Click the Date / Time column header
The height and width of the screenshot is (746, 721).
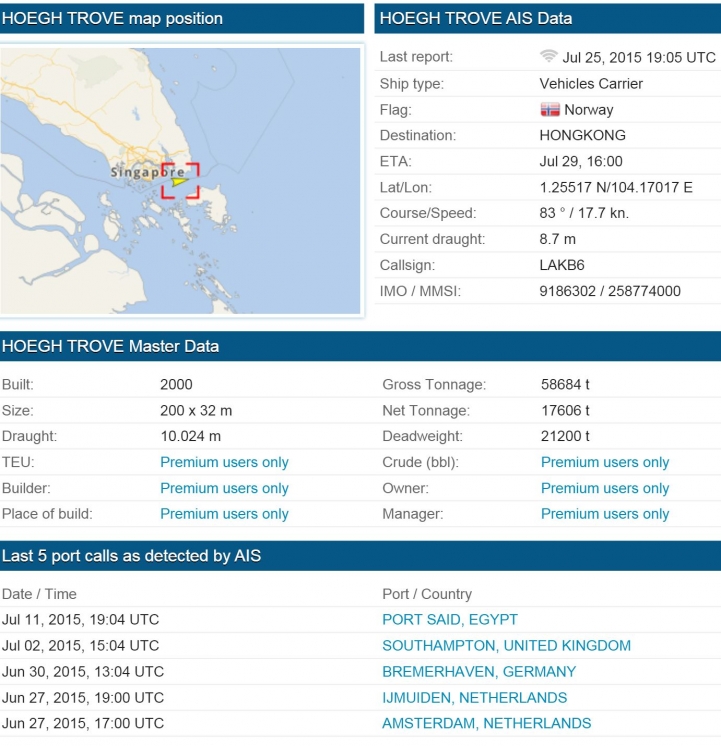tap(39, 594)
